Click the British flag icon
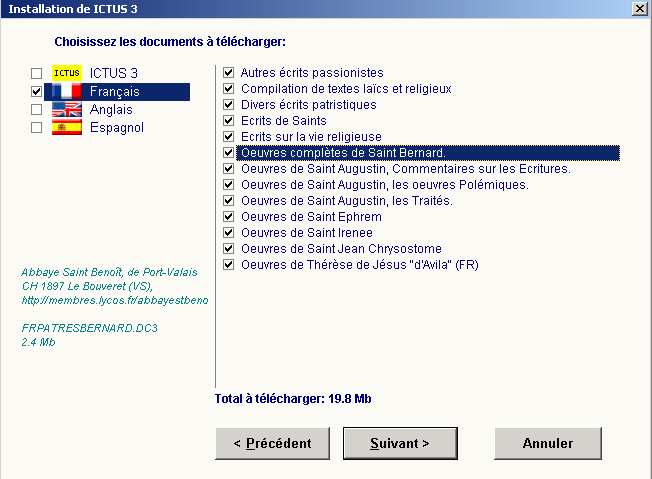652x479 pixels. (67, 109)
